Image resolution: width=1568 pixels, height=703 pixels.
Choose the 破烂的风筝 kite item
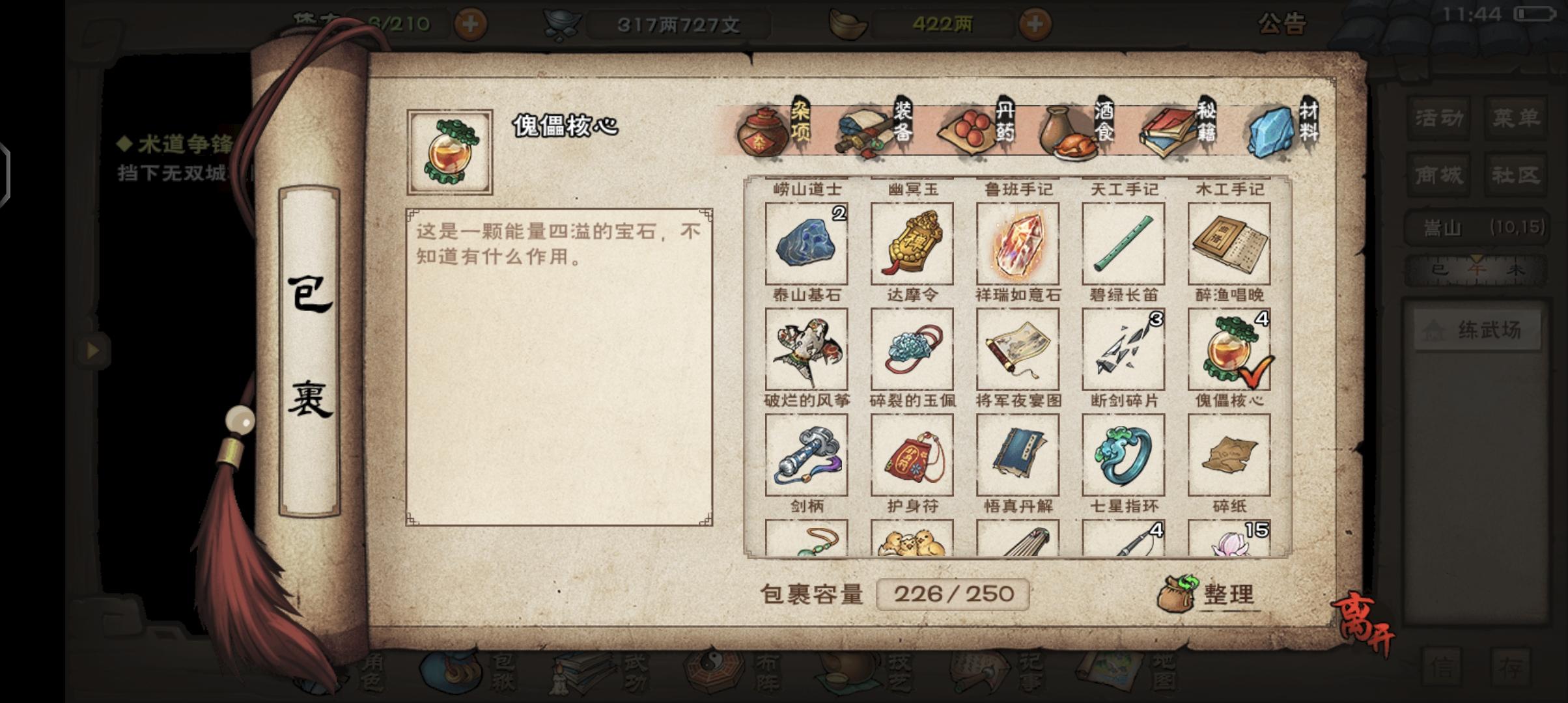806,349
